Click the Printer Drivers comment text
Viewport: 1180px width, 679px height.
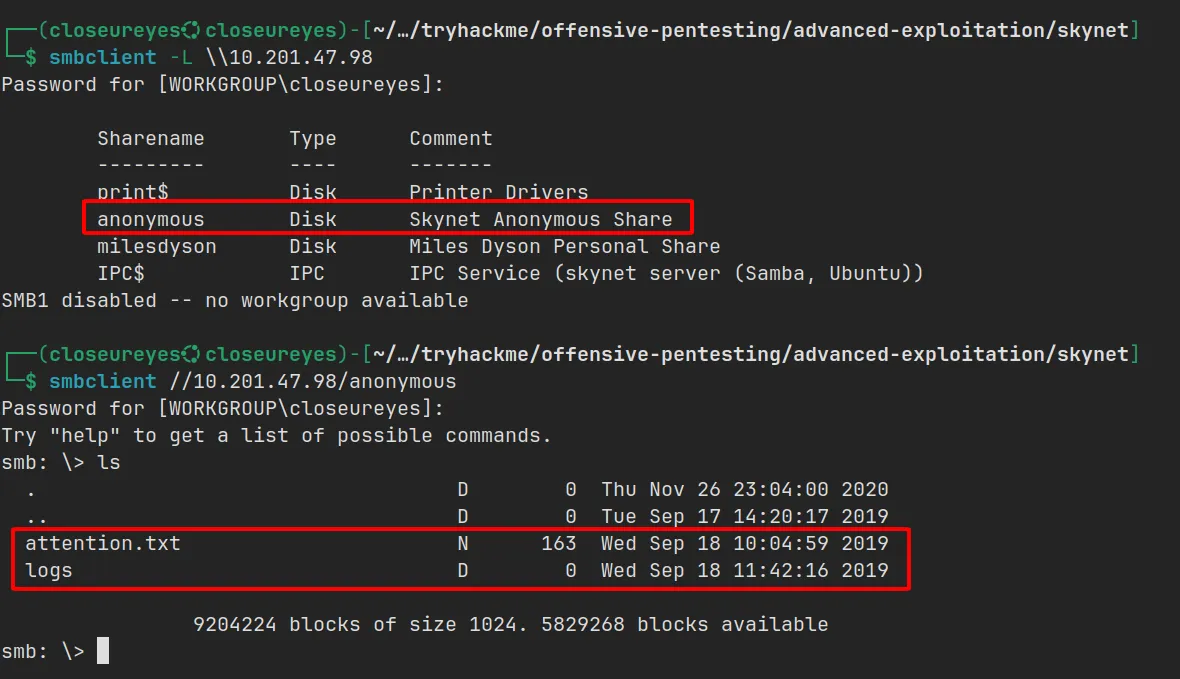pyautogui.click(x=499, y=192)
